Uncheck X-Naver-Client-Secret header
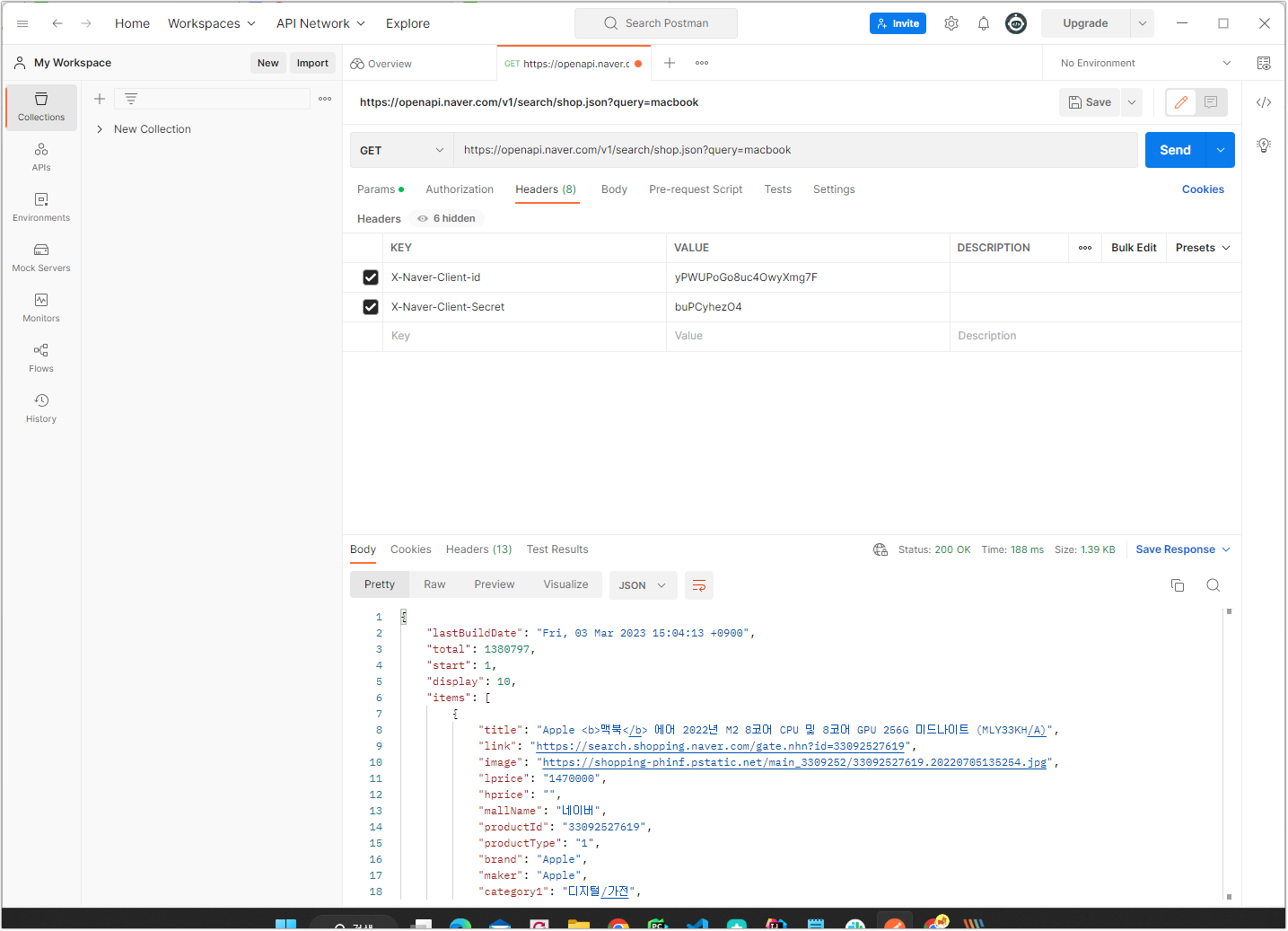 [x=371, y=307]
